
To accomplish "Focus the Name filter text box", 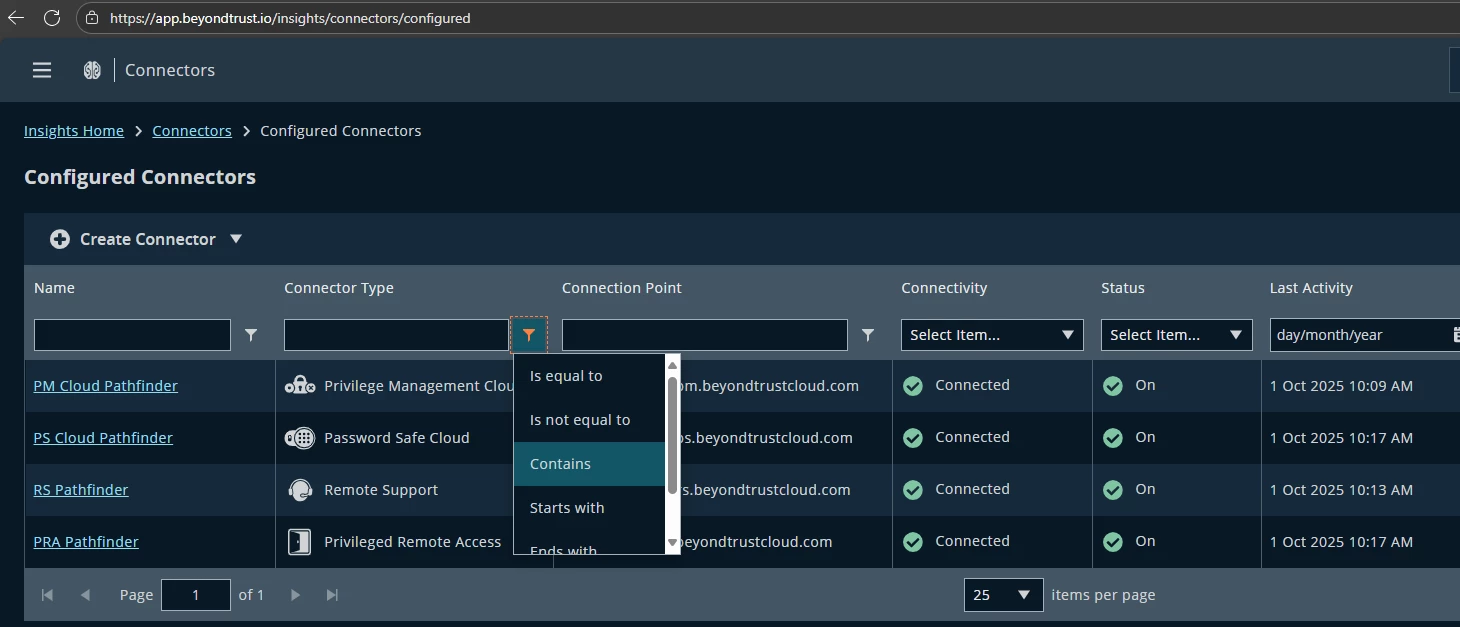I will (x=132, y=335).
